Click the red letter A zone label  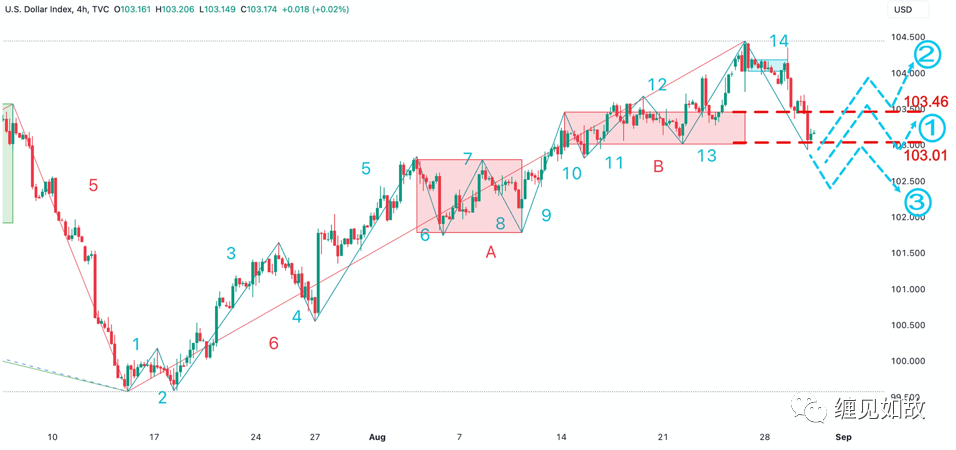tap(490, 253)
